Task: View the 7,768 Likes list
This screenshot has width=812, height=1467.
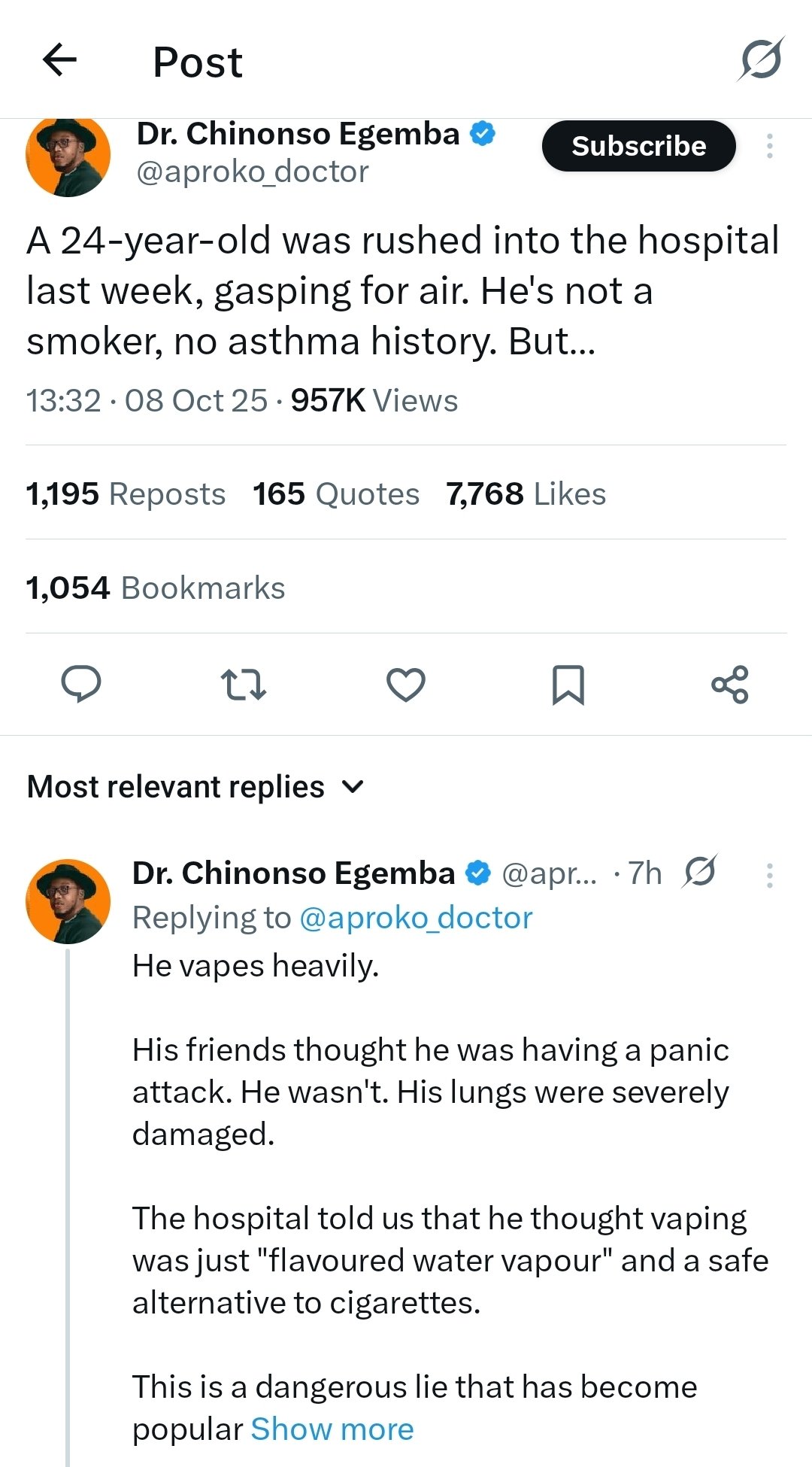Action: pyautogui.click(x=525, y=494)
